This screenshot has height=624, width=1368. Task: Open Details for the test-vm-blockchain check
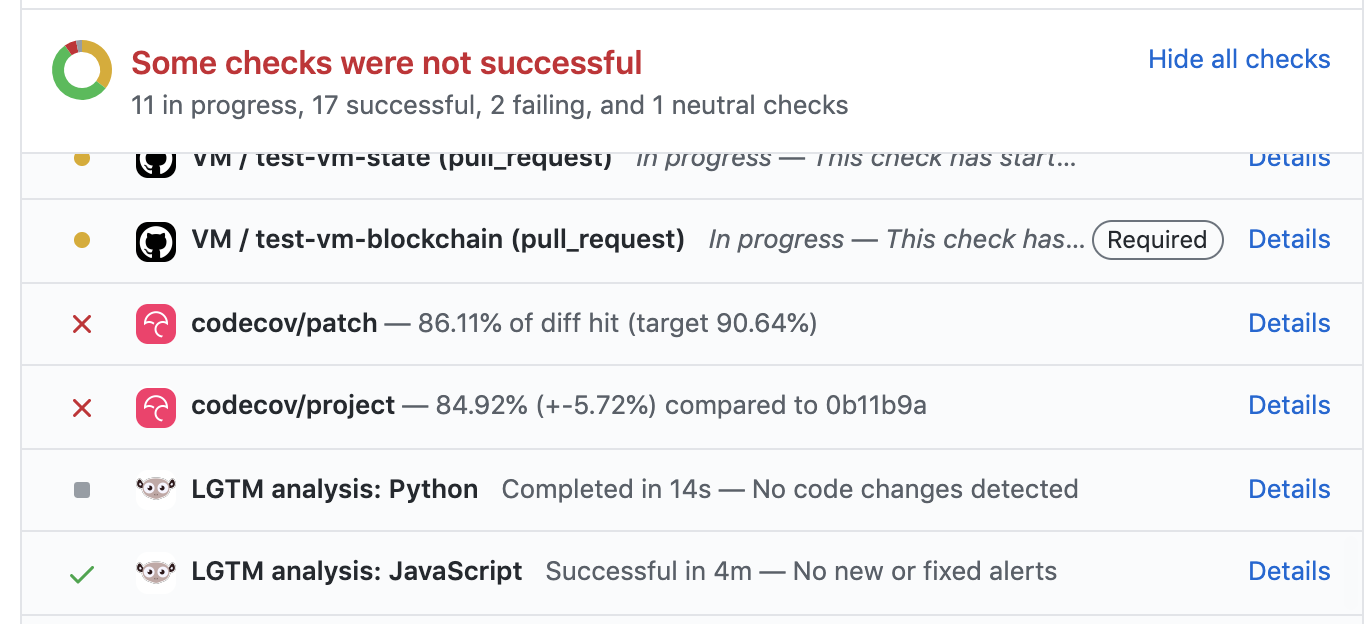(x=1288, y=240)
